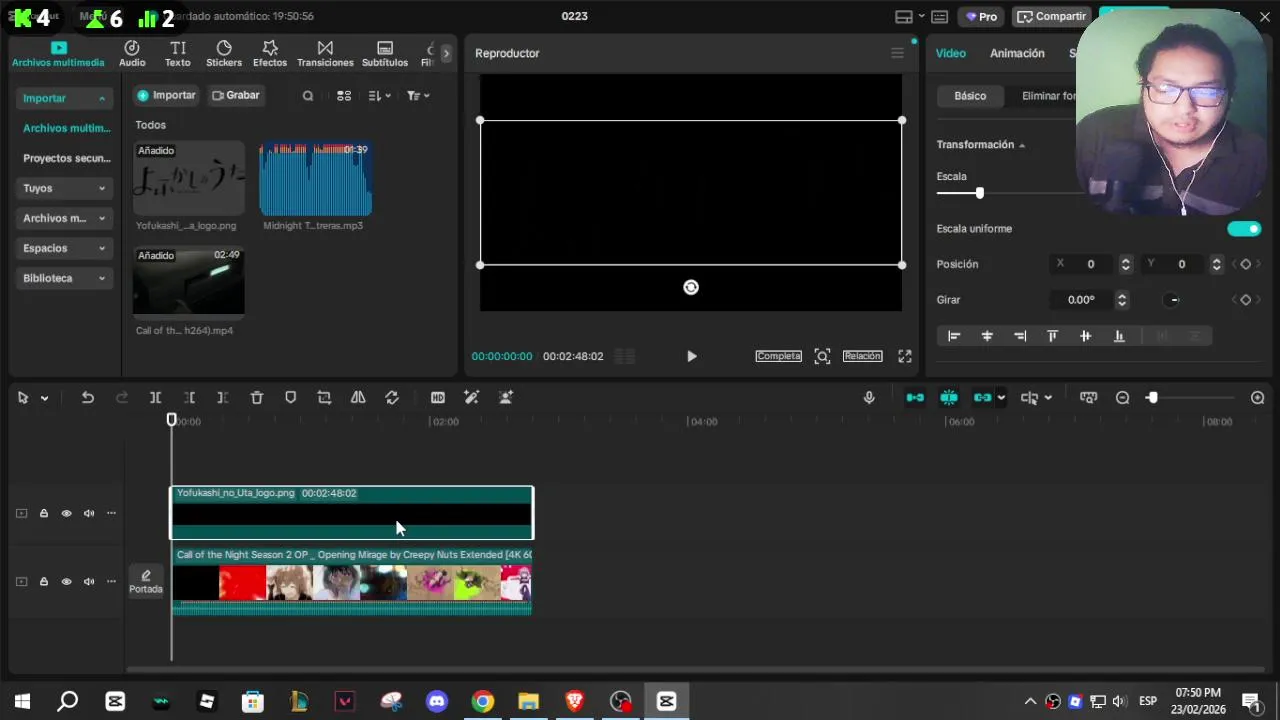This screenshot has width=1280, height=720.
Task: Click the Completa quality button
Action: 778,356
